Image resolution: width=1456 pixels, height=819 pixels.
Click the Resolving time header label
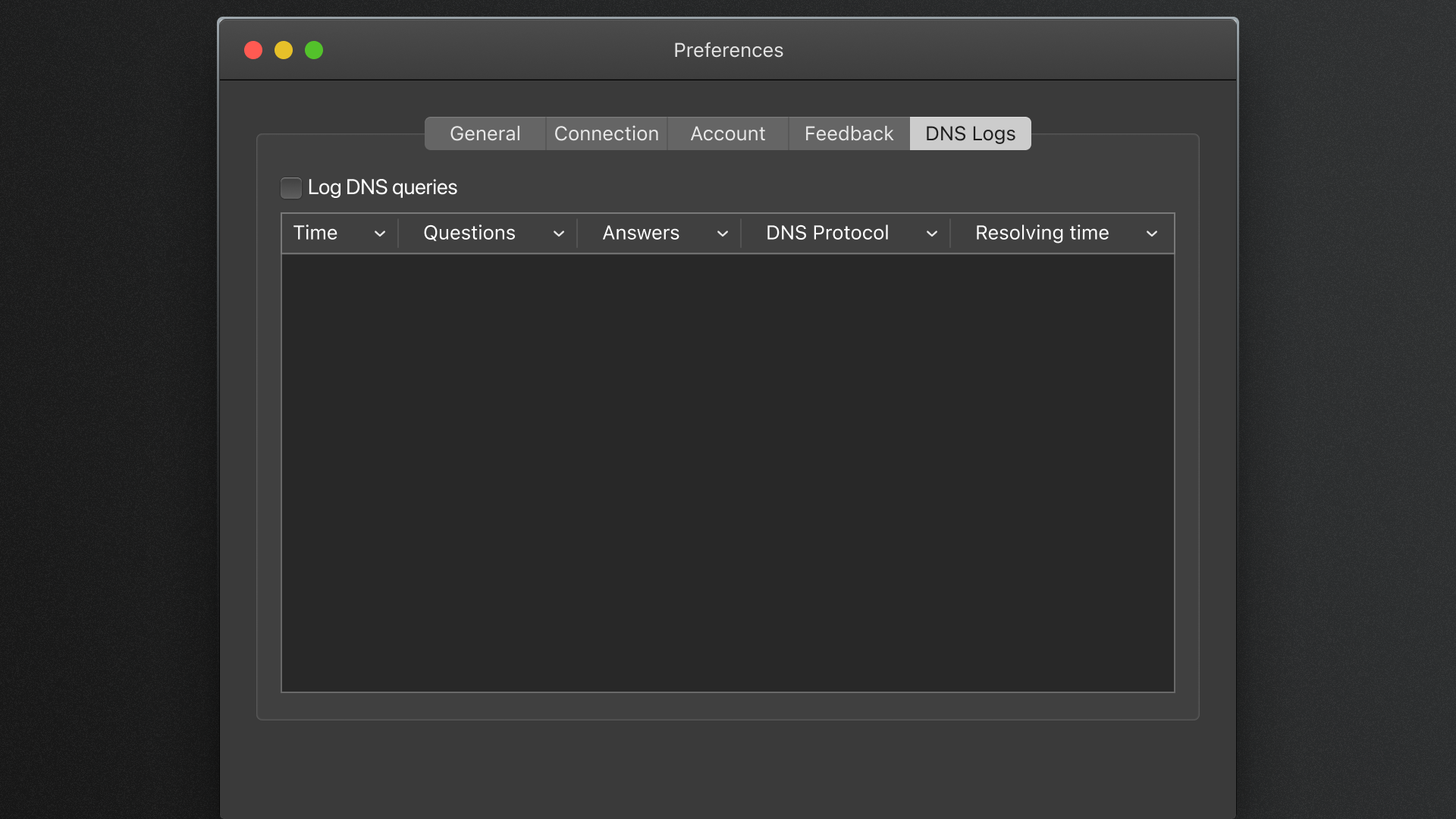coord(1041,233)
